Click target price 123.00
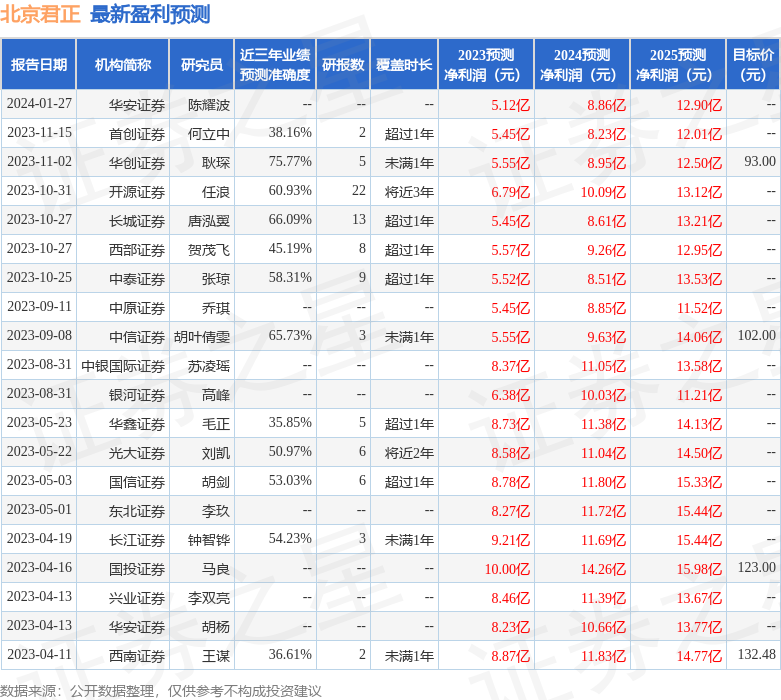 coord(757,567)
